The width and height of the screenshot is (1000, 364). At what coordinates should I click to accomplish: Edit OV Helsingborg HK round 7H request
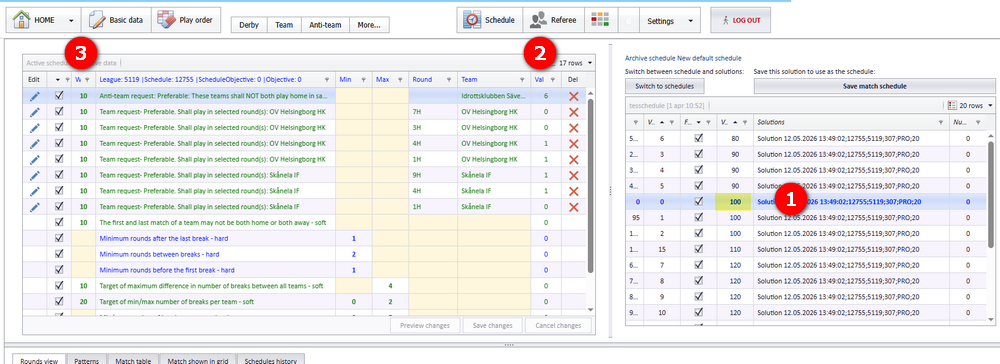coord(34,112)
